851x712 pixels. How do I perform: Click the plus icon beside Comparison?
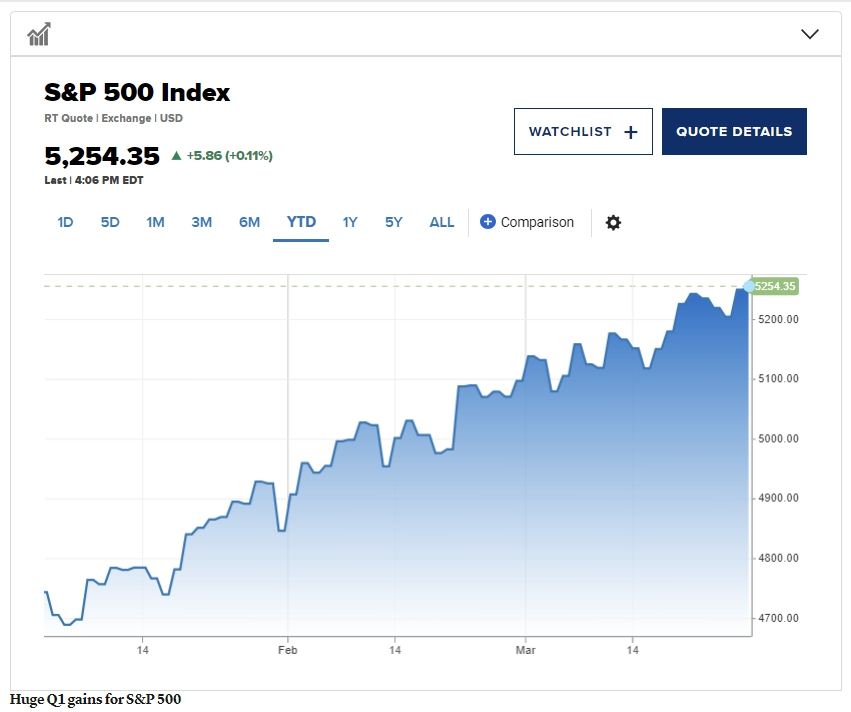click(487, 222)
